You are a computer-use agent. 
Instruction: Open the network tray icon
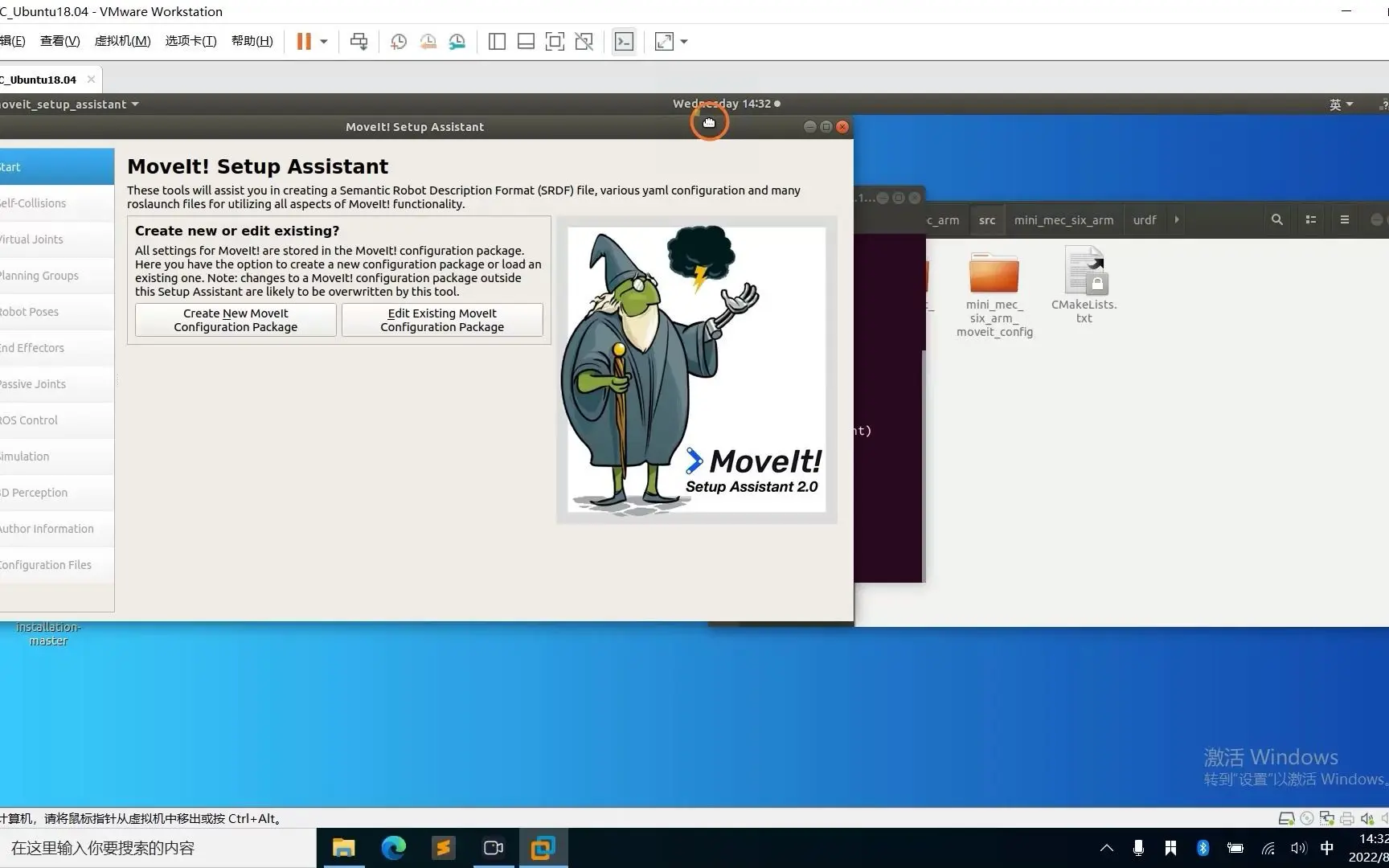pos(1268,848)
